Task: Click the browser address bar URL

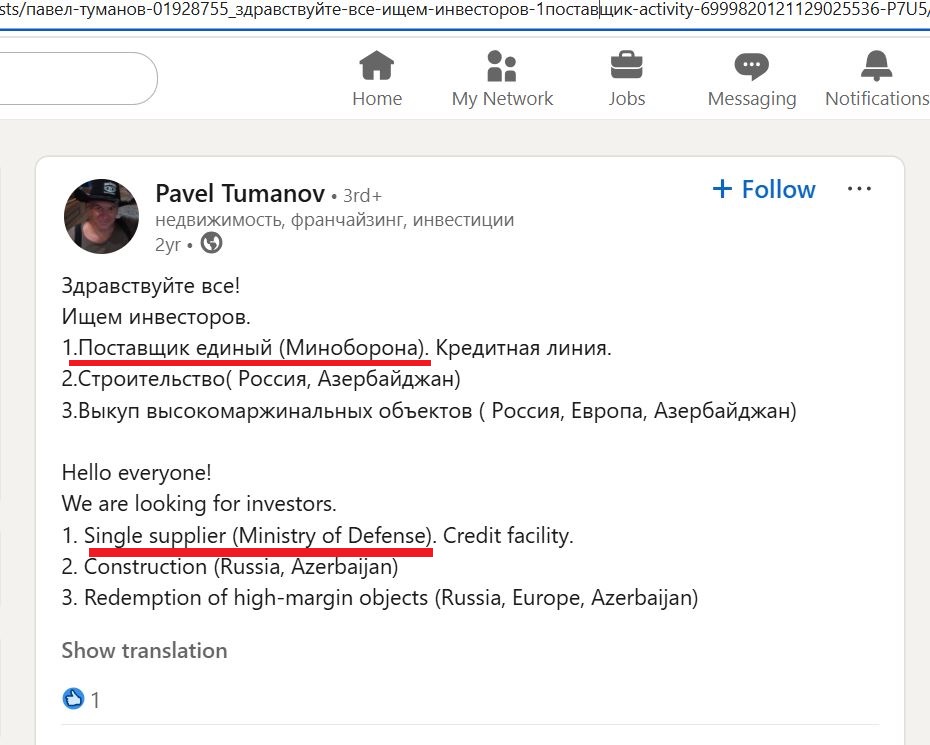Action: [465, 12]
